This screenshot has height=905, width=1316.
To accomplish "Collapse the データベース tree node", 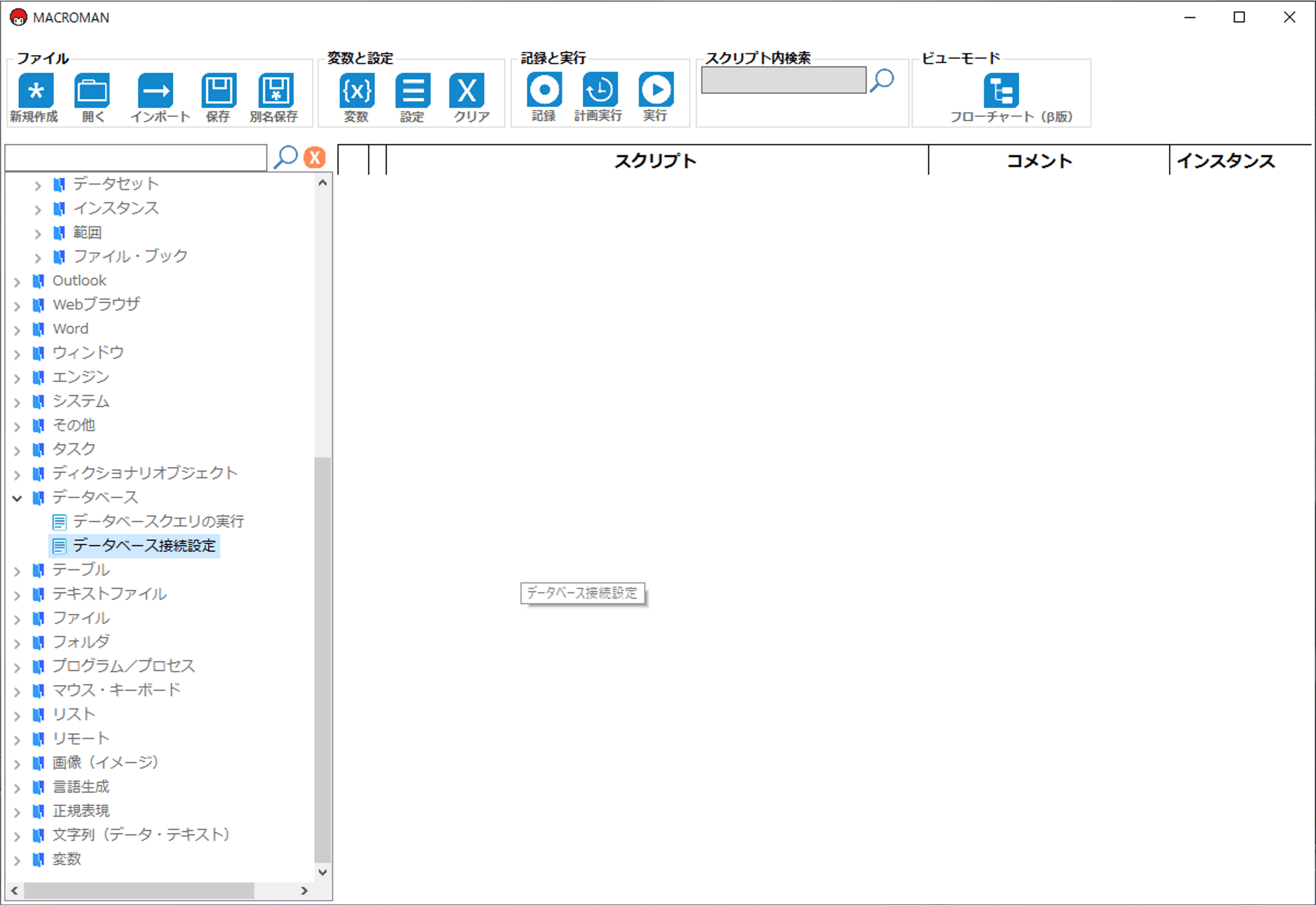I will pos(17,499).
